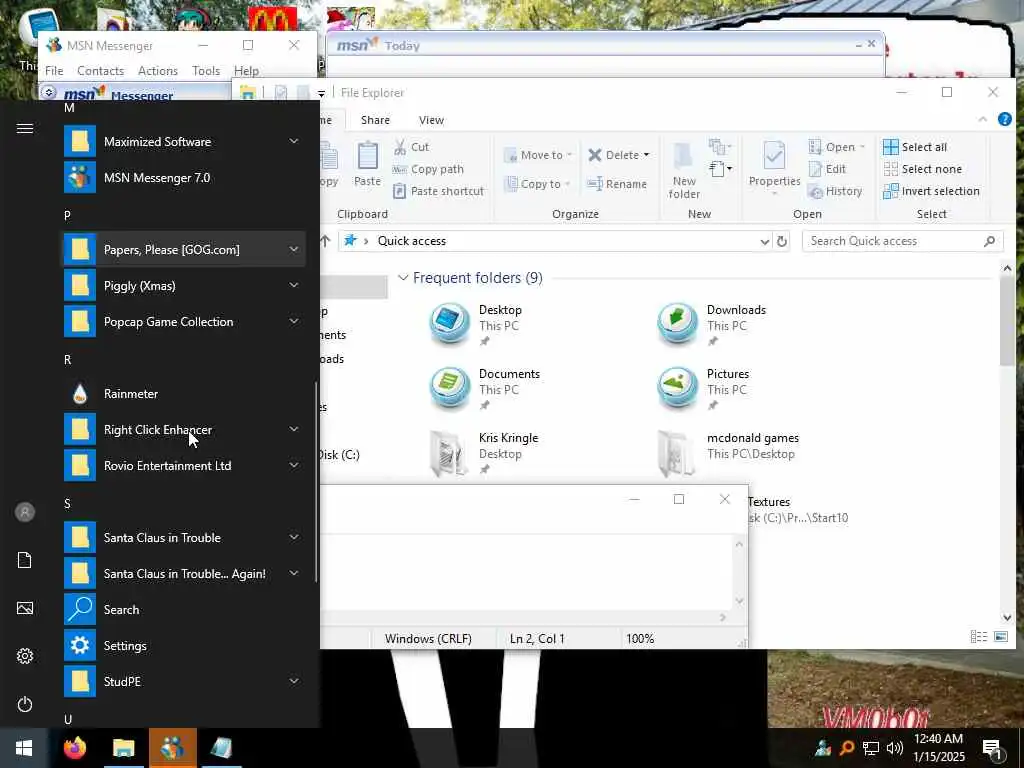Open MSN Messenger Actions menu
This screenshot has width=1024, height=768.
click(x=157, y=71)
